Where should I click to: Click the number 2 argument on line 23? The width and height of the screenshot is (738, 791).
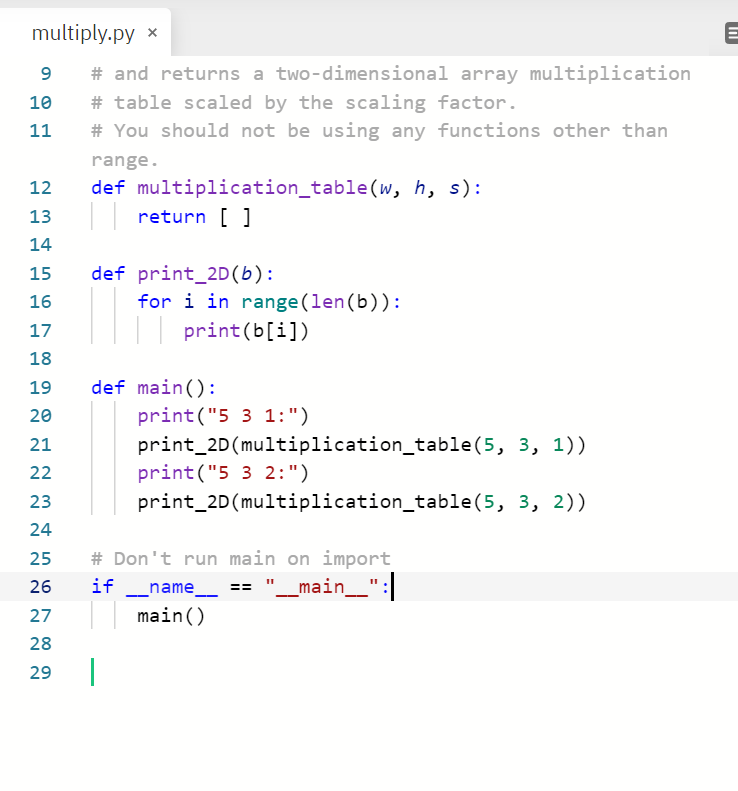pos(558,502)
